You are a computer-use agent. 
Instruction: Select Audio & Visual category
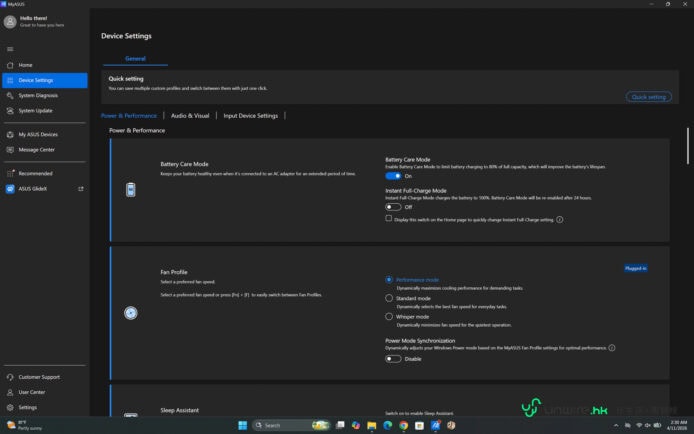point(190,116)
